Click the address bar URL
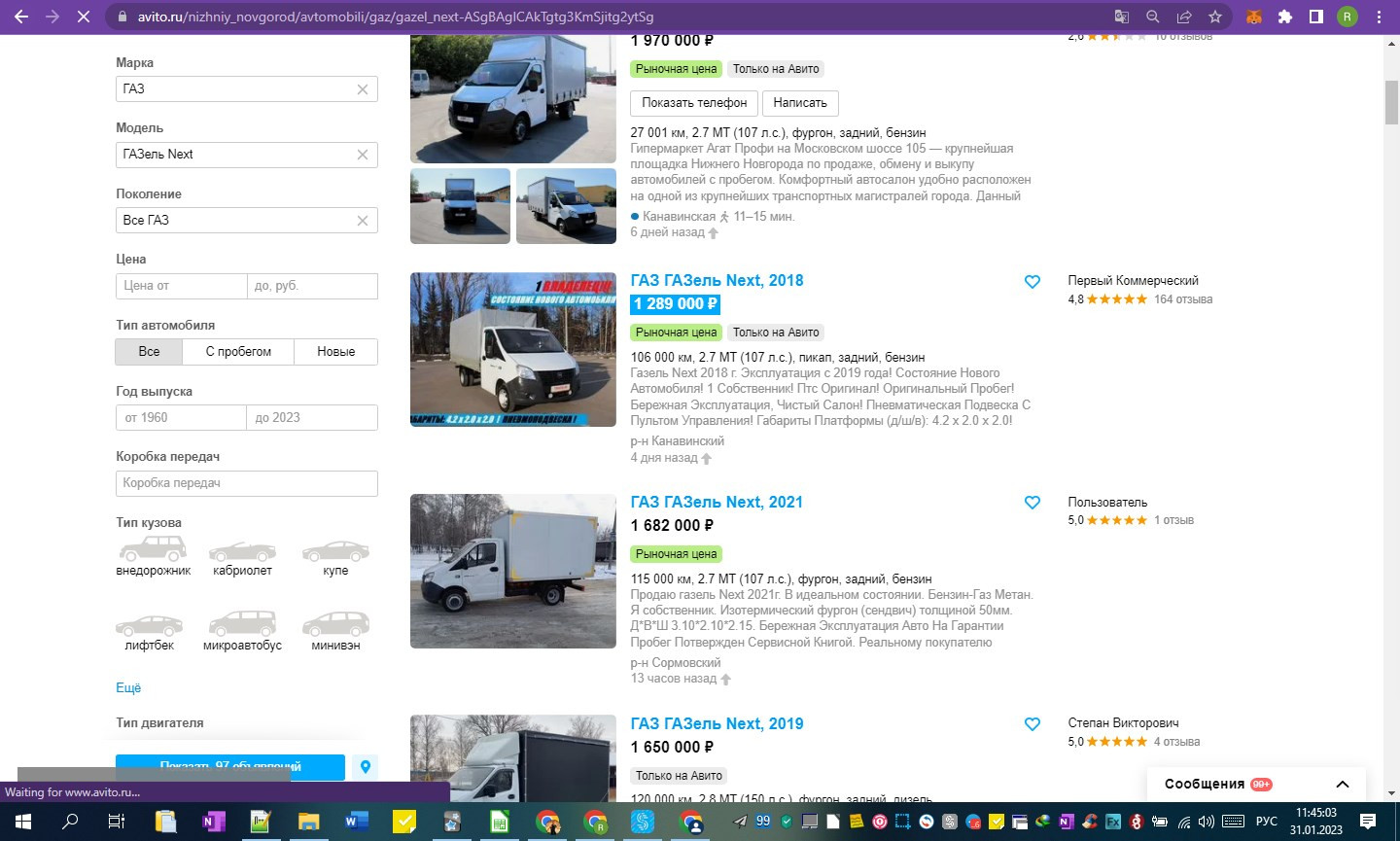This screenshot has height=841, width=1400. 396,17
